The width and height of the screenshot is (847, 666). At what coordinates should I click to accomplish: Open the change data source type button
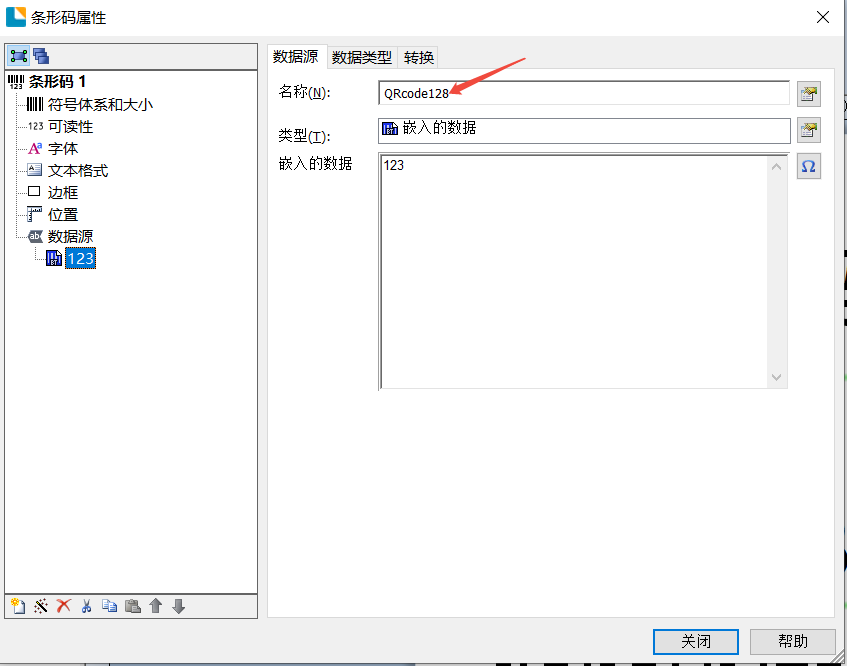click(809, 130)
